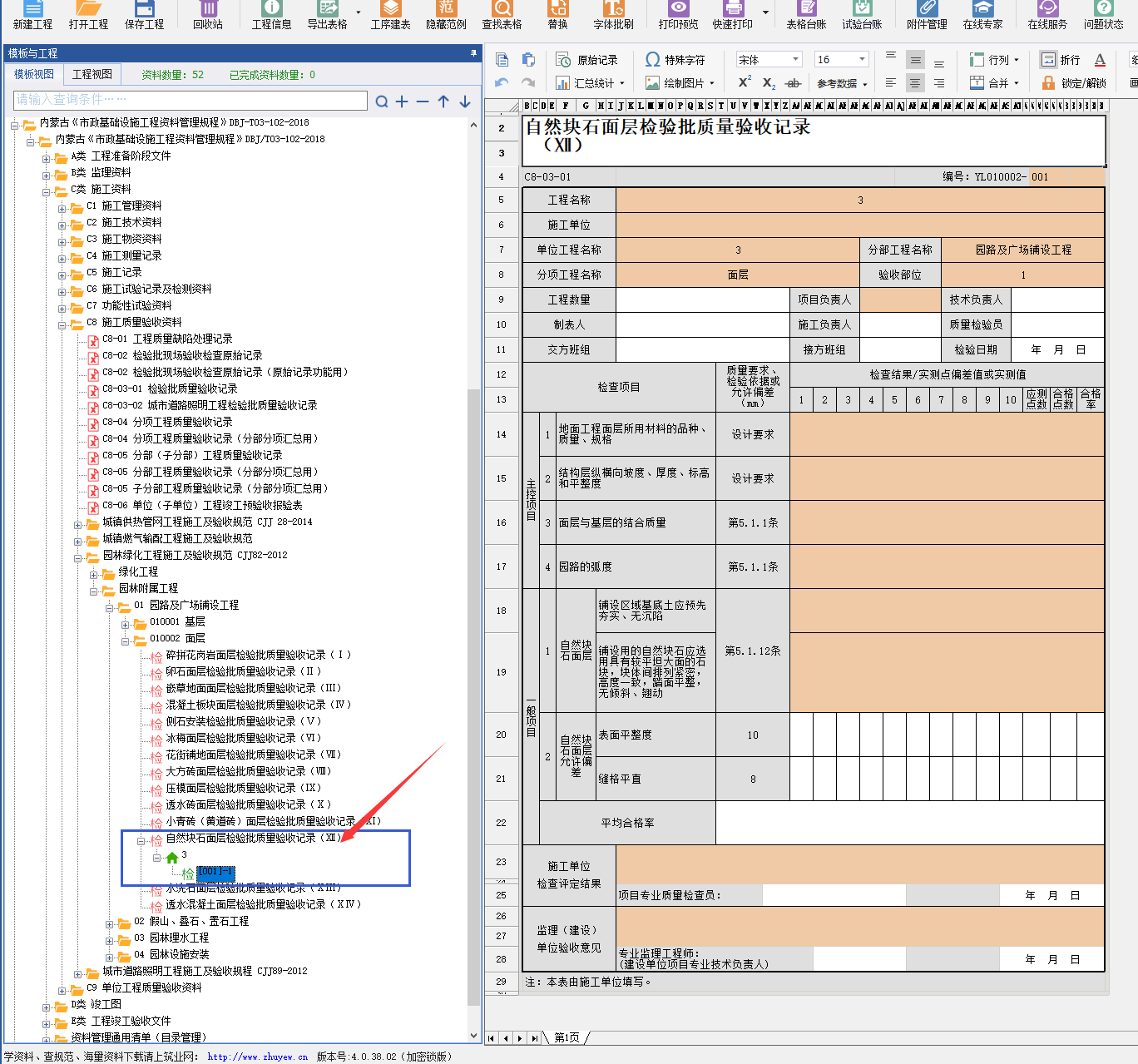Click the search magnifier icon in the tree panel
Viewport: 1138px width, 1064px height.
[x=382, y=101]
